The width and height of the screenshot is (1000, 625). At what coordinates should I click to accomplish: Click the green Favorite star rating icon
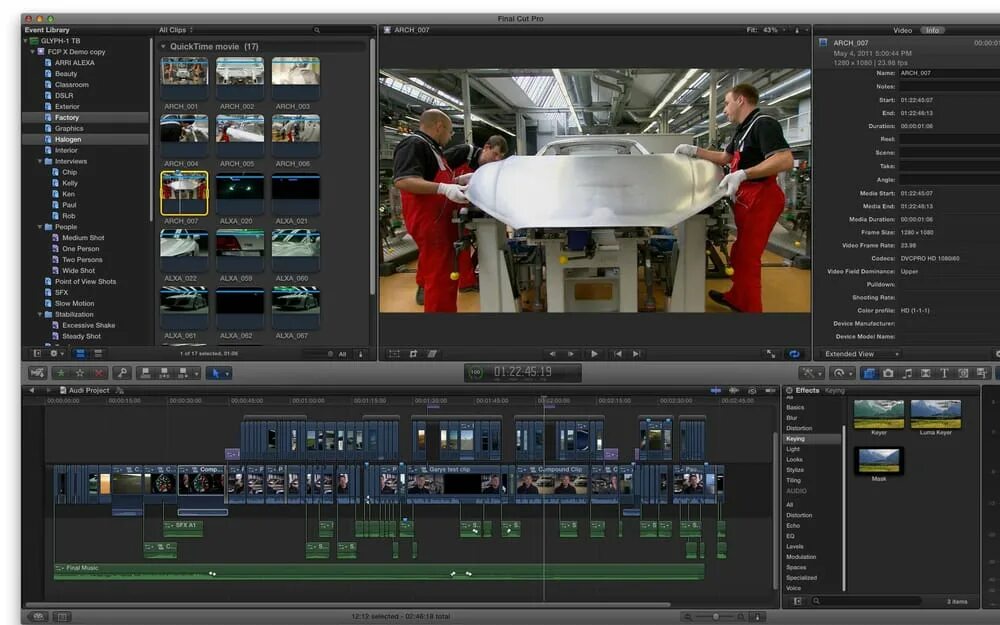(x=59, y=371)
